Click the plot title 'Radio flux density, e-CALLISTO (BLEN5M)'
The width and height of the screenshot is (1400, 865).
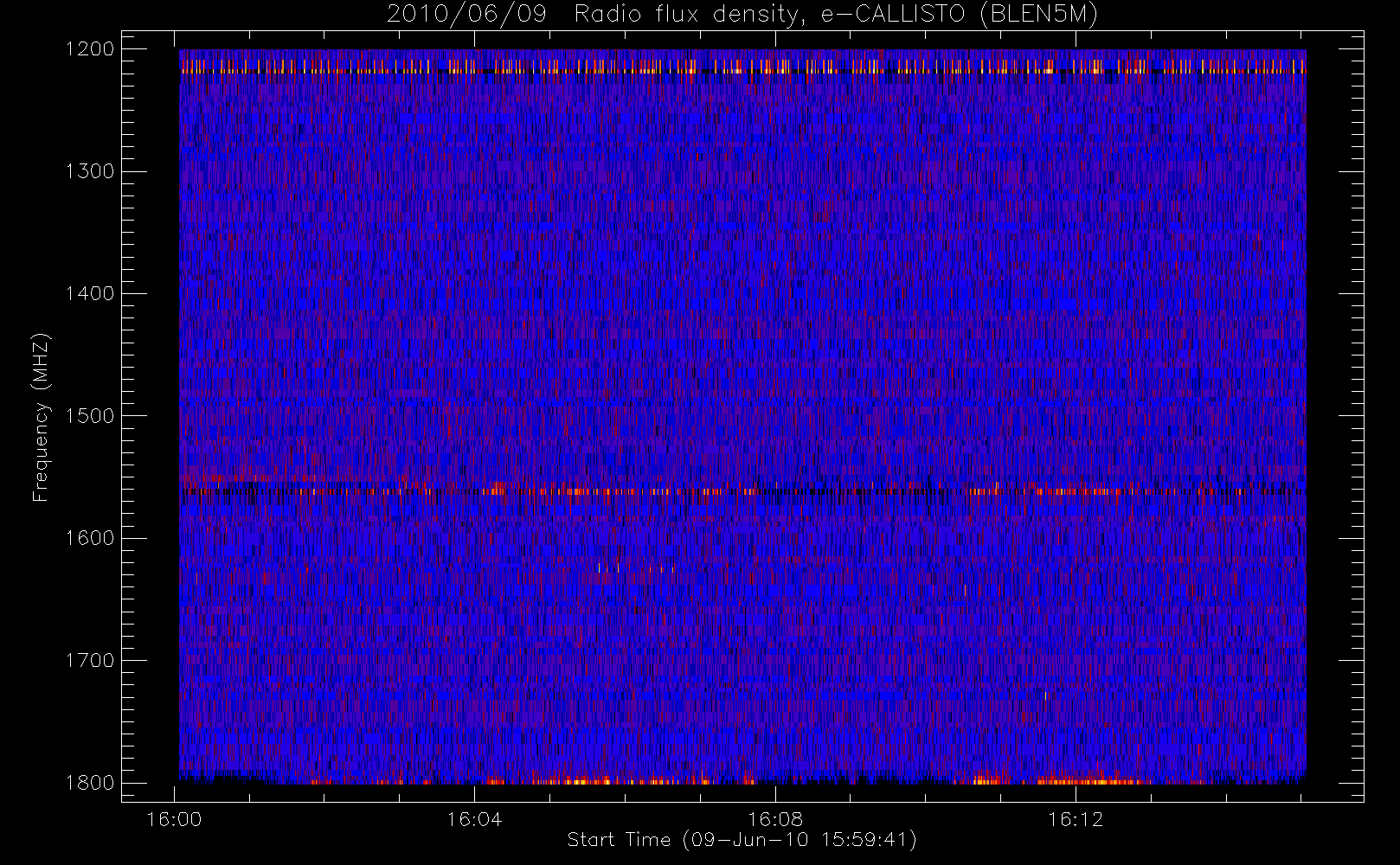[836, 15]
